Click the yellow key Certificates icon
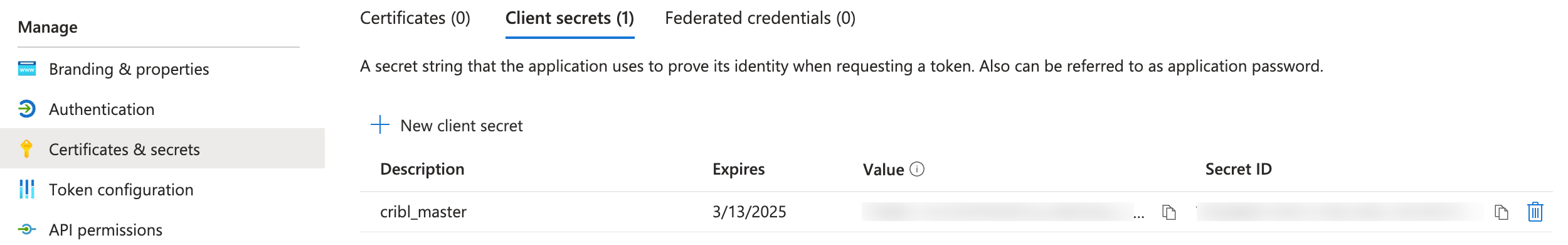1568x245 pixels. [26, 149]
